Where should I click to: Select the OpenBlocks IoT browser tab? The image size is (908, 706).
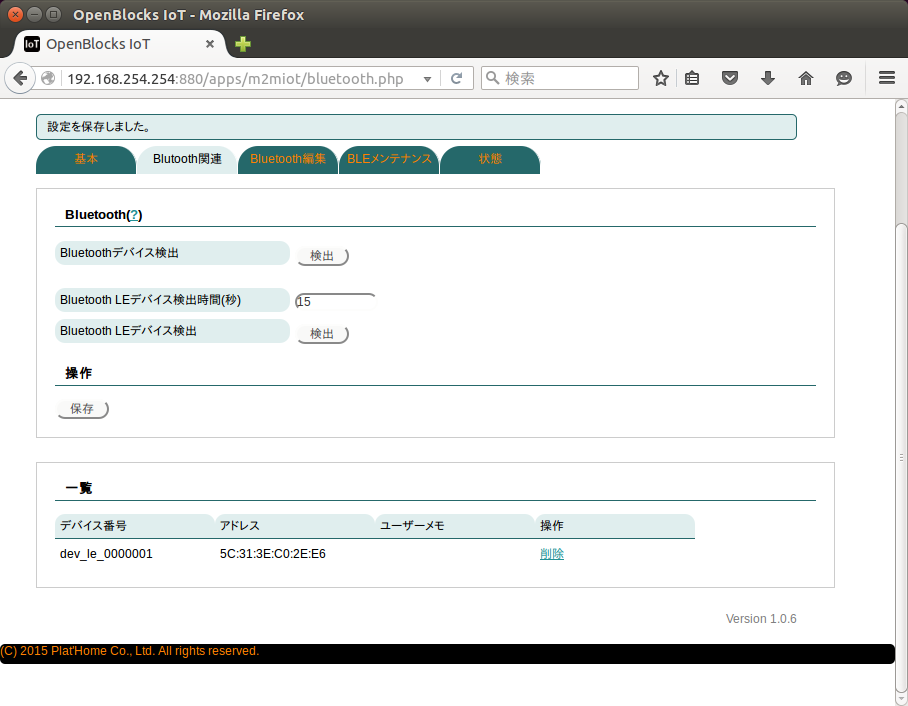(119, 44)
